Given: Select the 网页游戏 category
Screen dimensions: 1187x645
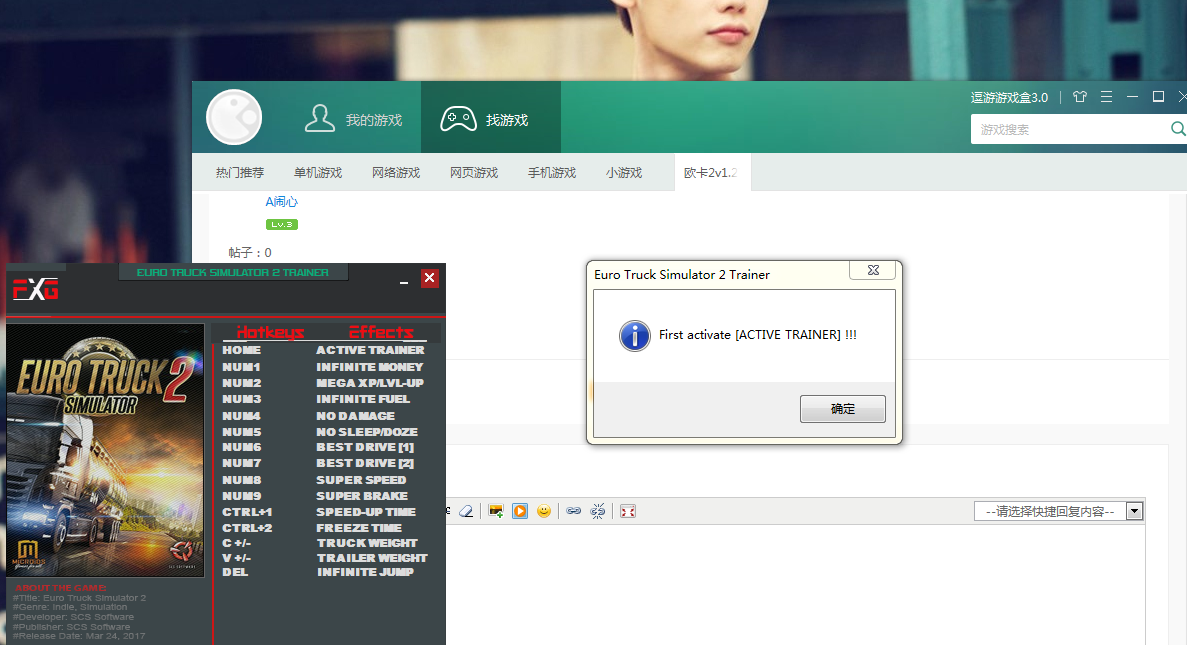Looking at the screenshot, I should tap(474, 173).
